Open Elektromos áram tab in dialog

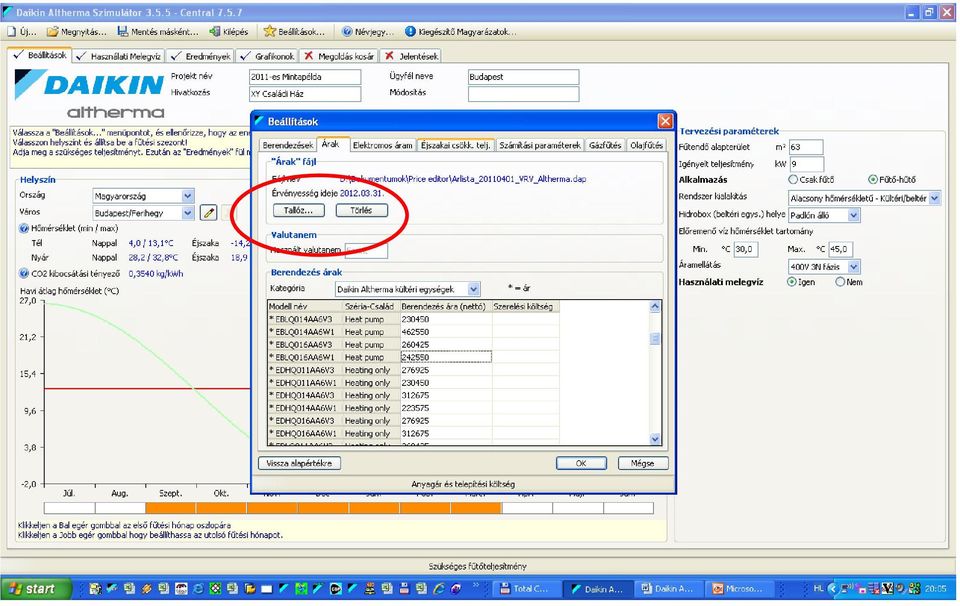(383, 146)
